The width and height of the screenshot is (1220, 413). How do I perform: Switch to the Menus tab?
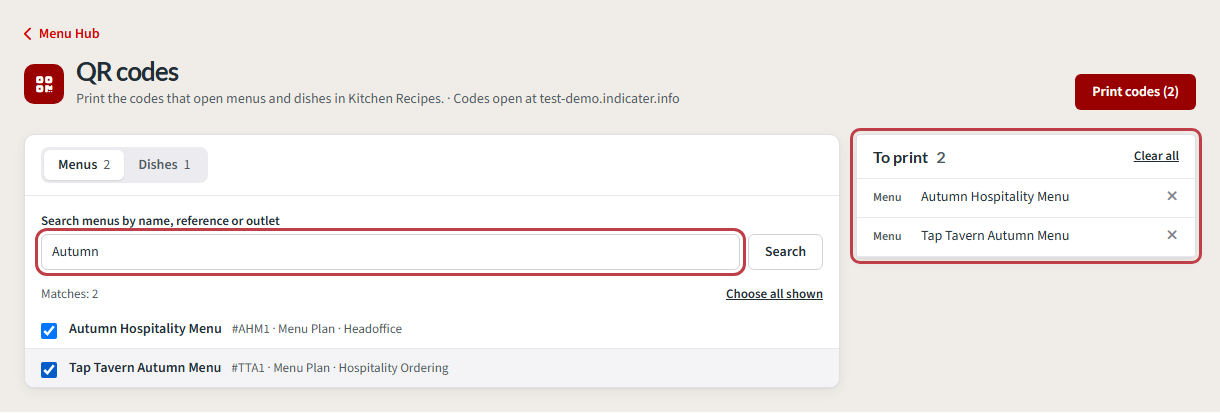84,165
